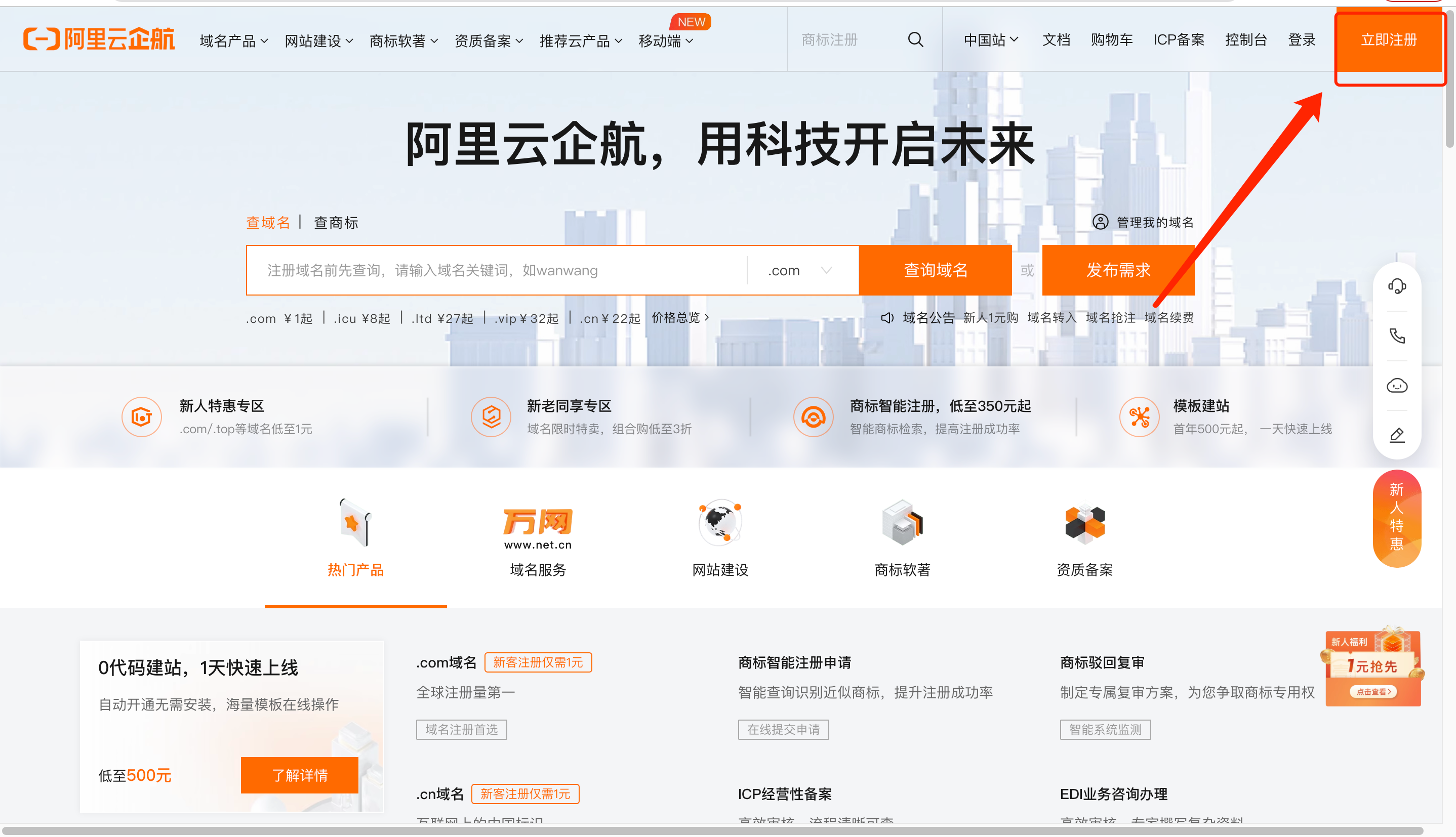Image resolution: width=1456 pixels, height=837 pixels.
Task: Click the 管理我的域名 user icon
Action: click(x=1100, y=222)
